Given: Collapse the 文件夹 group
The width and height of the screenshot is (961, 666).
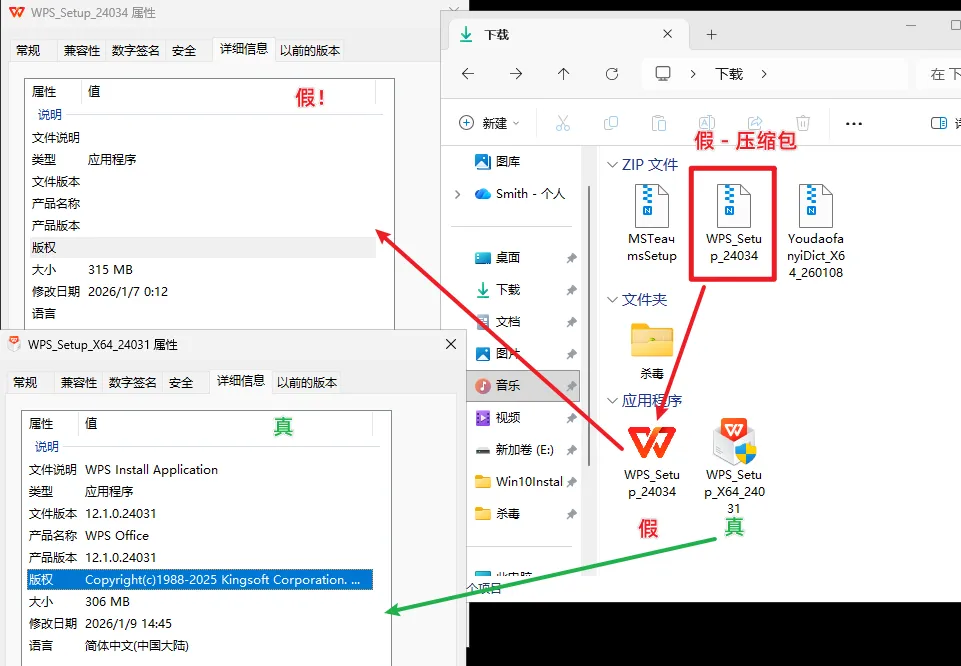Looking at the screenshot, I should (x=612, y=300).
